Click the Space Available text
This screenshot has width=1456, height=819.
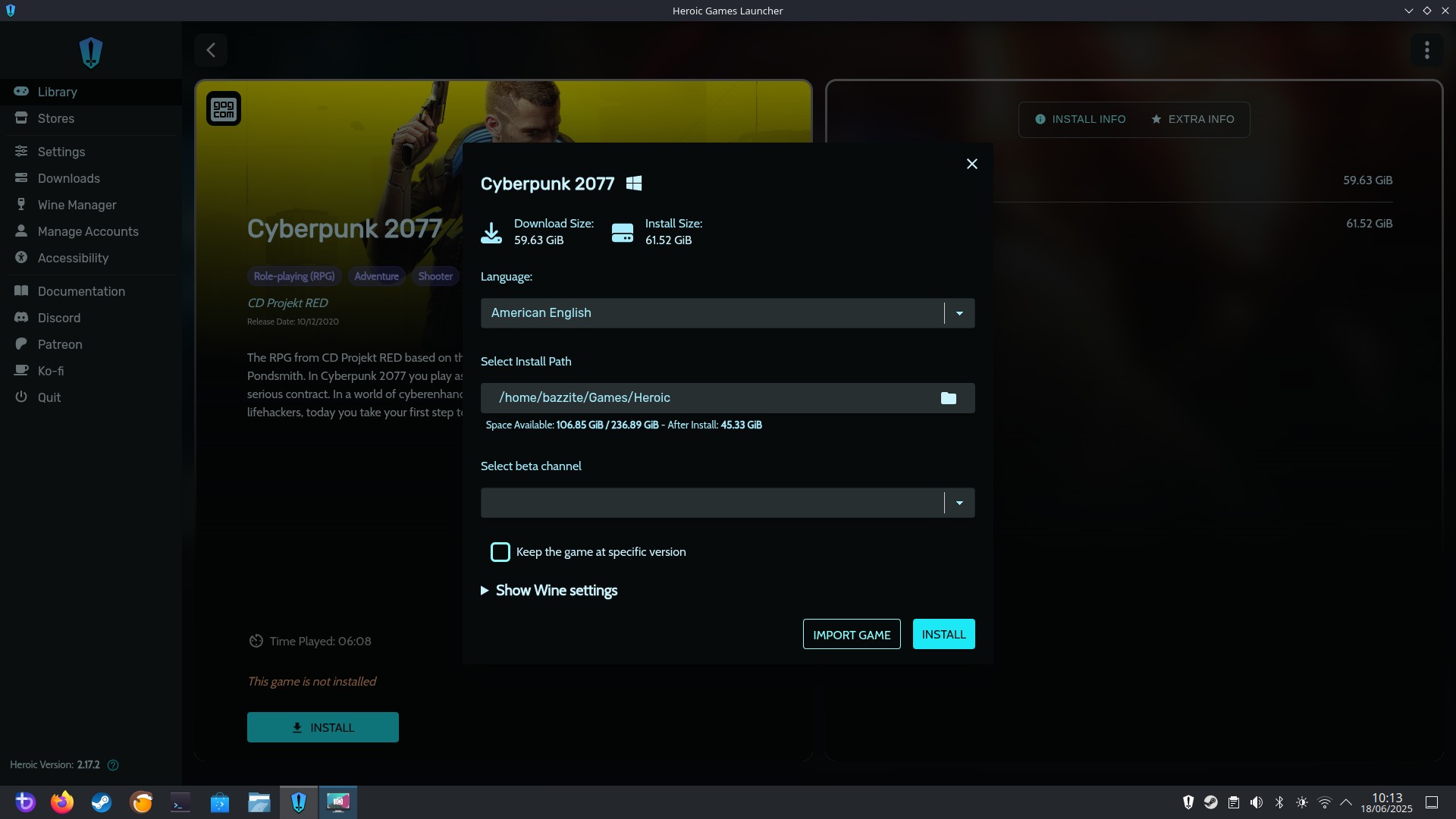623,425
